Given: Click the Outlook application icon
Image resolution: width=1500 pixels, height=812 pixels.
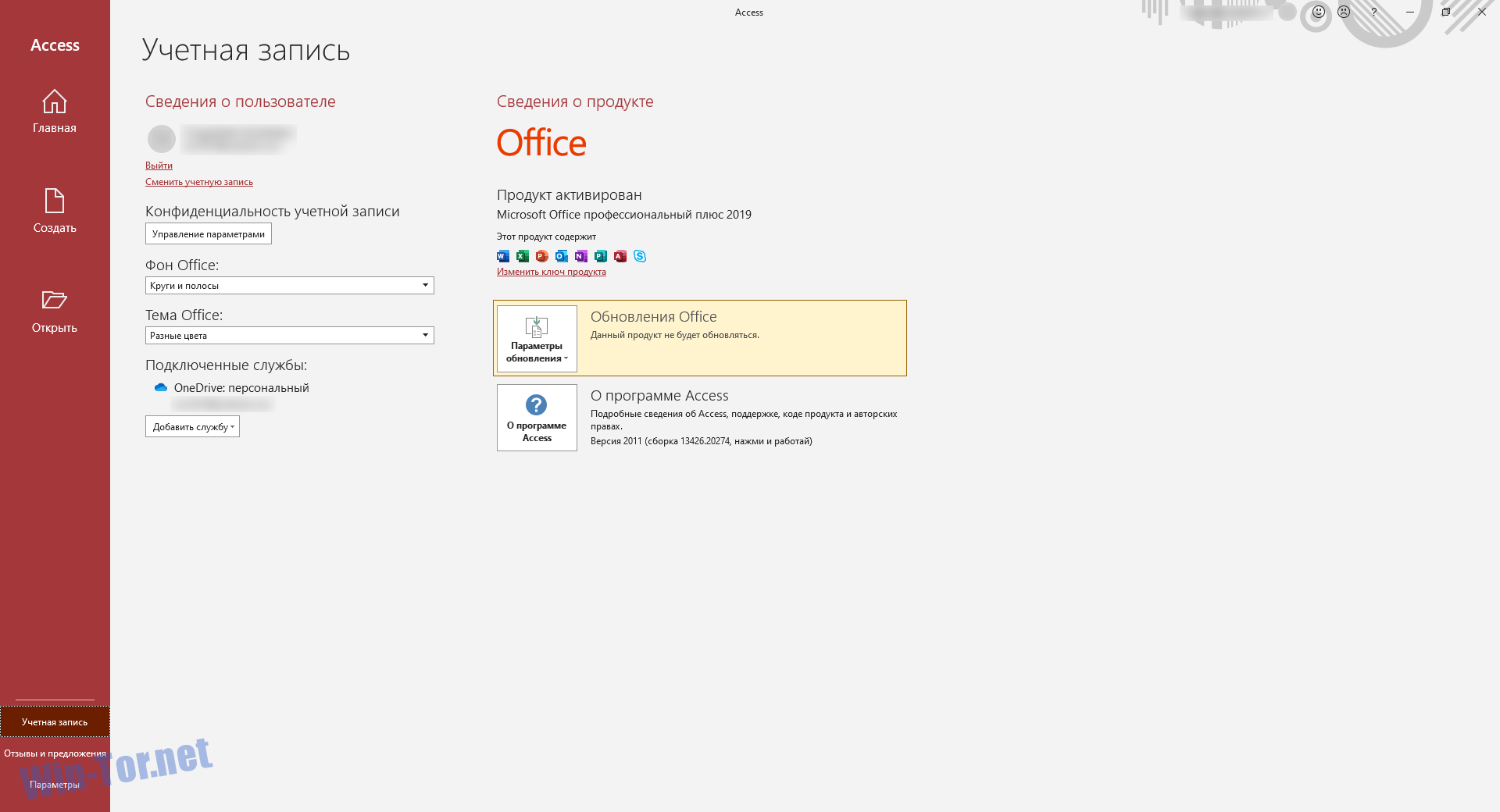Looking at the screenshot, I should point(562,256).
